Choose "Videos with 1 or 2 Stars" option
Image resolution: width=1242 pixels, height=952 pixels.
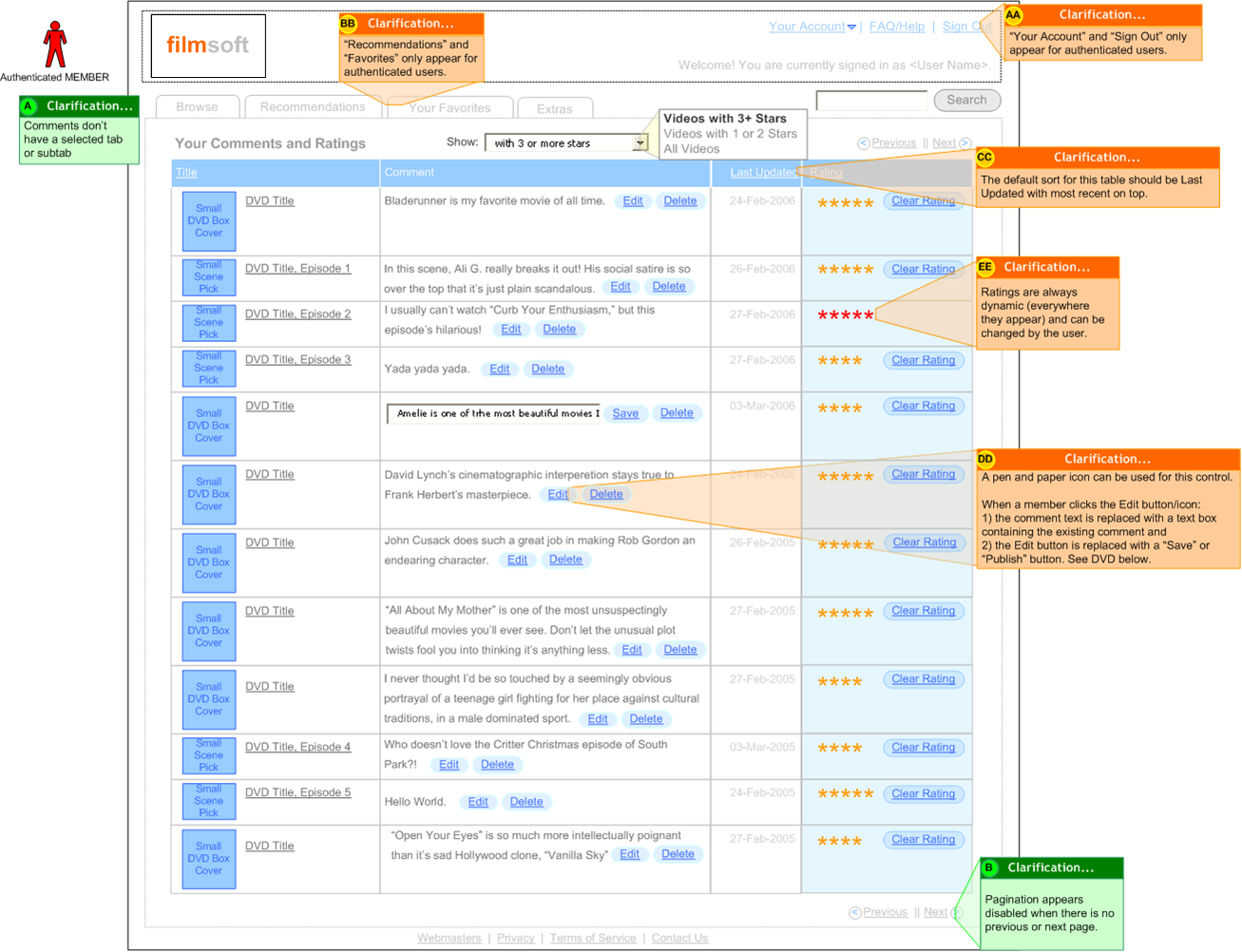point(730,134)
